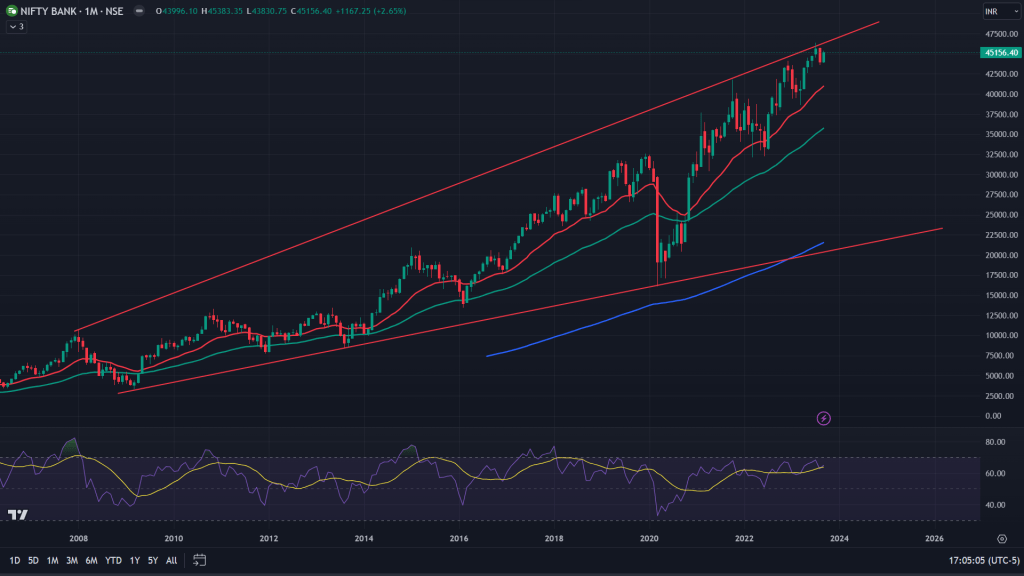Click the TradingView logo on the chart
This screenshot has height=576, width=1024.
click(18, 515)
